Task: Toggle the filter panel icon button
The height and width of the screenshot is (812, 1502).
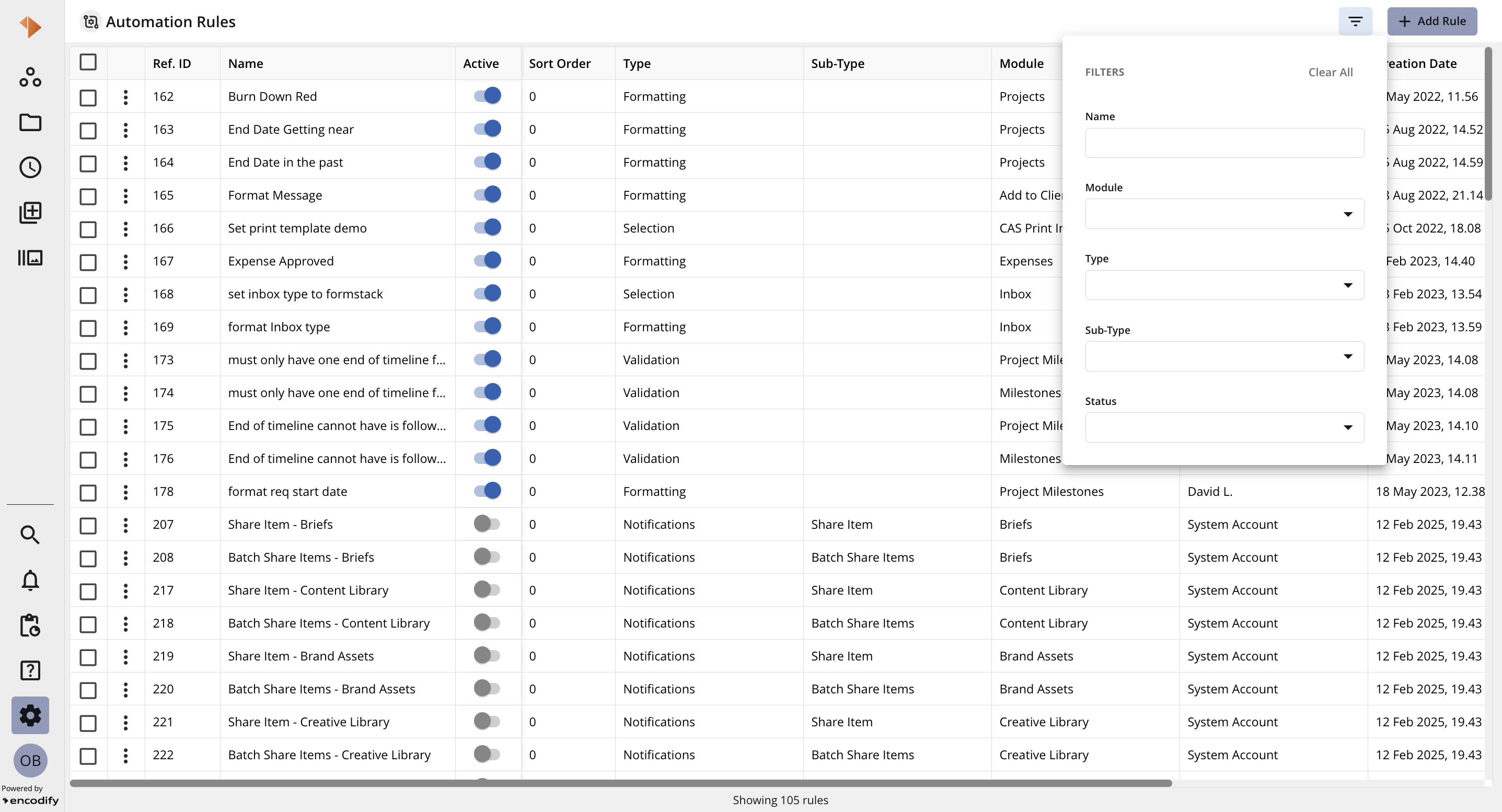Action: tap(1355, 21)
